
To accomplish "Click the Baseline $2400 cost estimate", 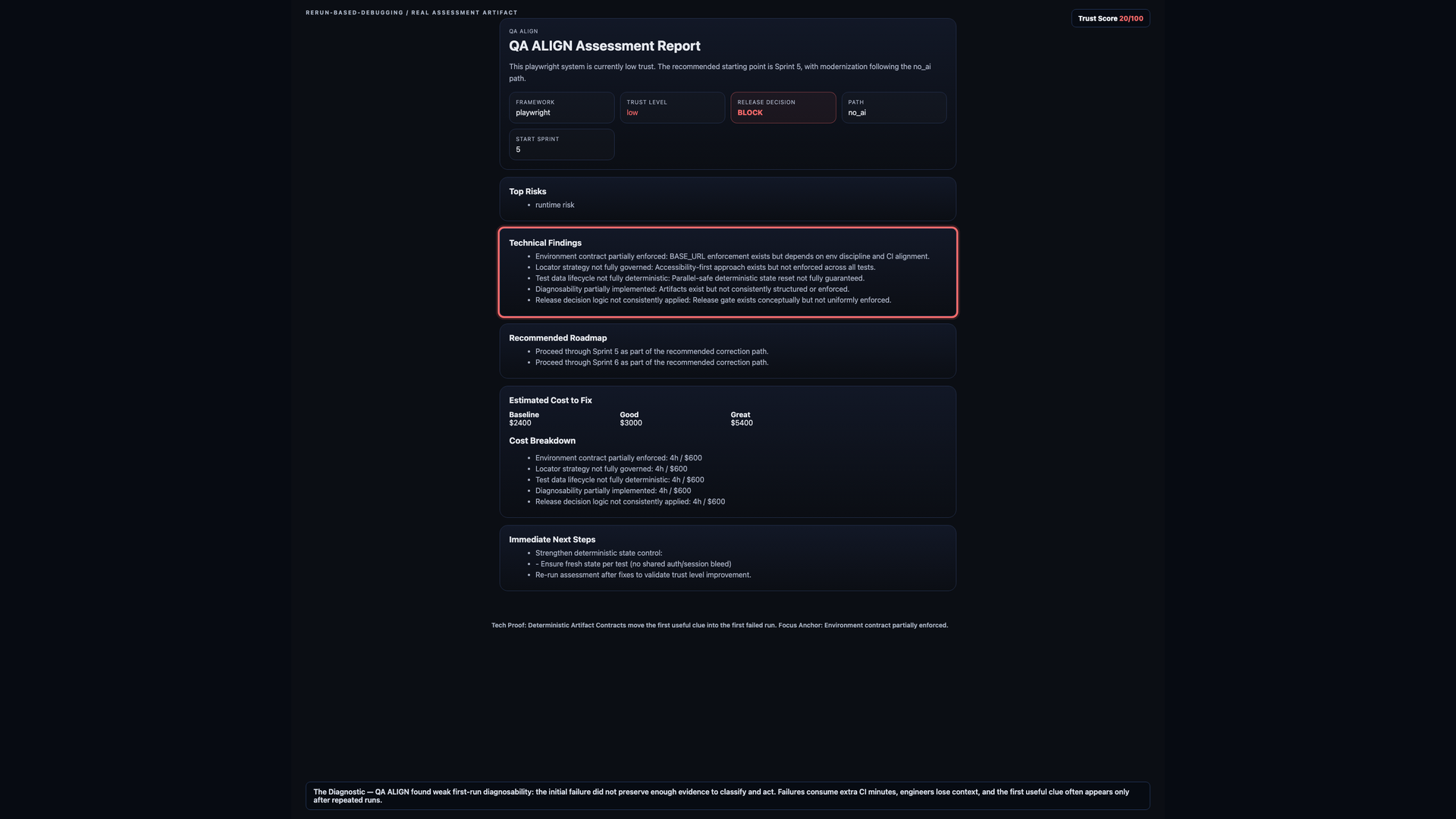I will pos(524,419).
